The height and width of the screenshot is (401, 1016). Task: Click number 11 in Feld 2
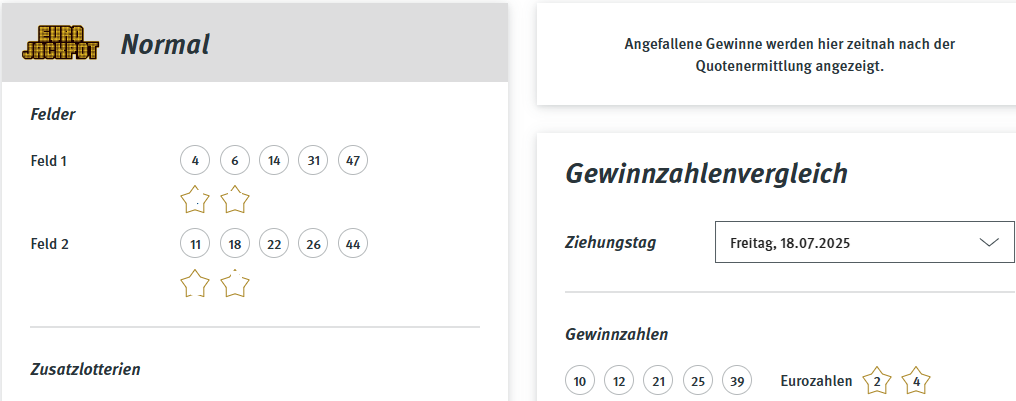point(195,244)
